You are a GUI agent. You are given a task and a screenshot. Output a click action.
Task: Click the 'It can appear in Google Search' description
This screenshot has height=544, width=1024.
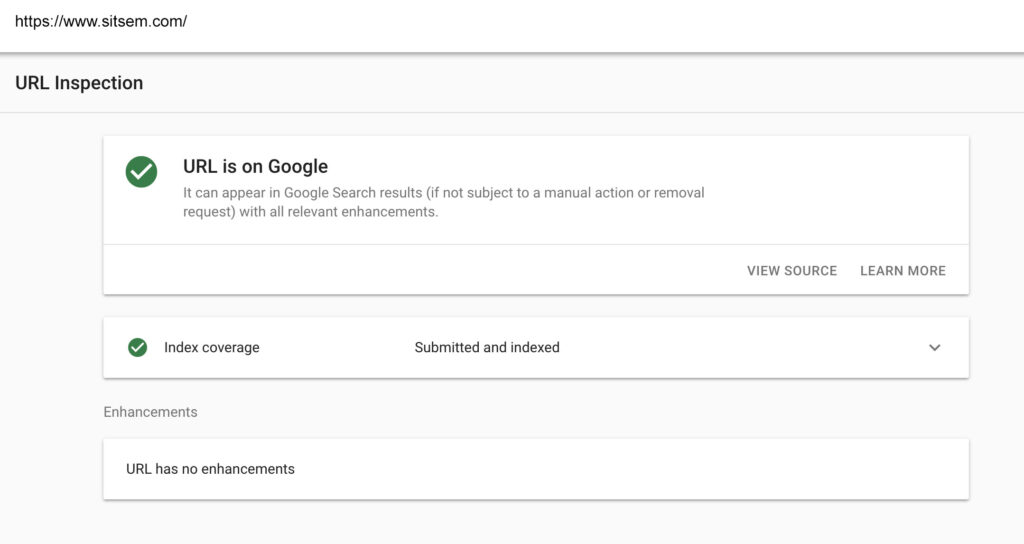(443, 193)
